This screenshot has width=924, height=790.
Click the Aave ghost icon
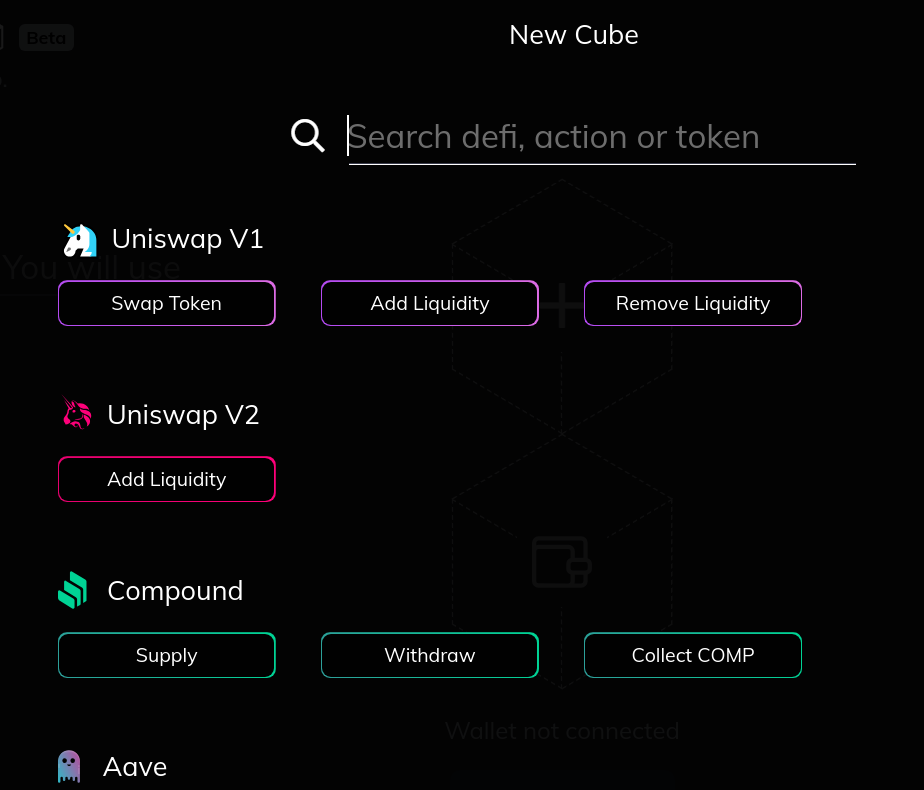69,766
